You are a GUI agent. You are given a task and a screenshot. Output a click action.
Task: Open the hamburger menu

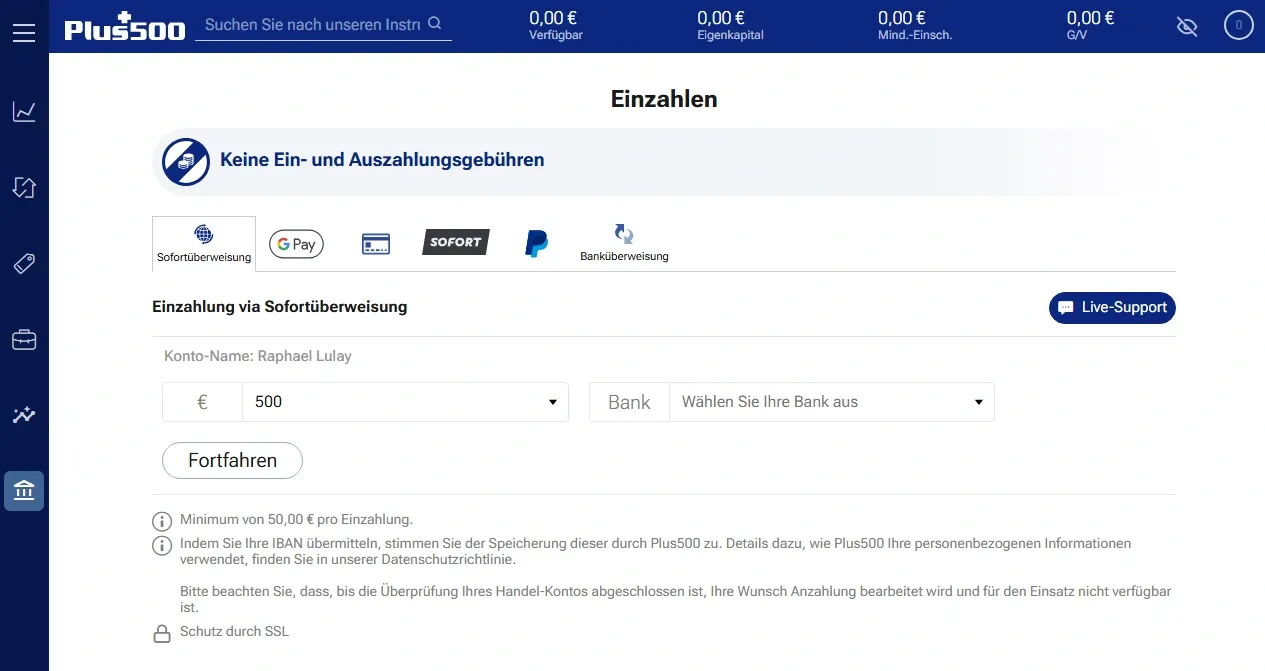tap(24, 33)
